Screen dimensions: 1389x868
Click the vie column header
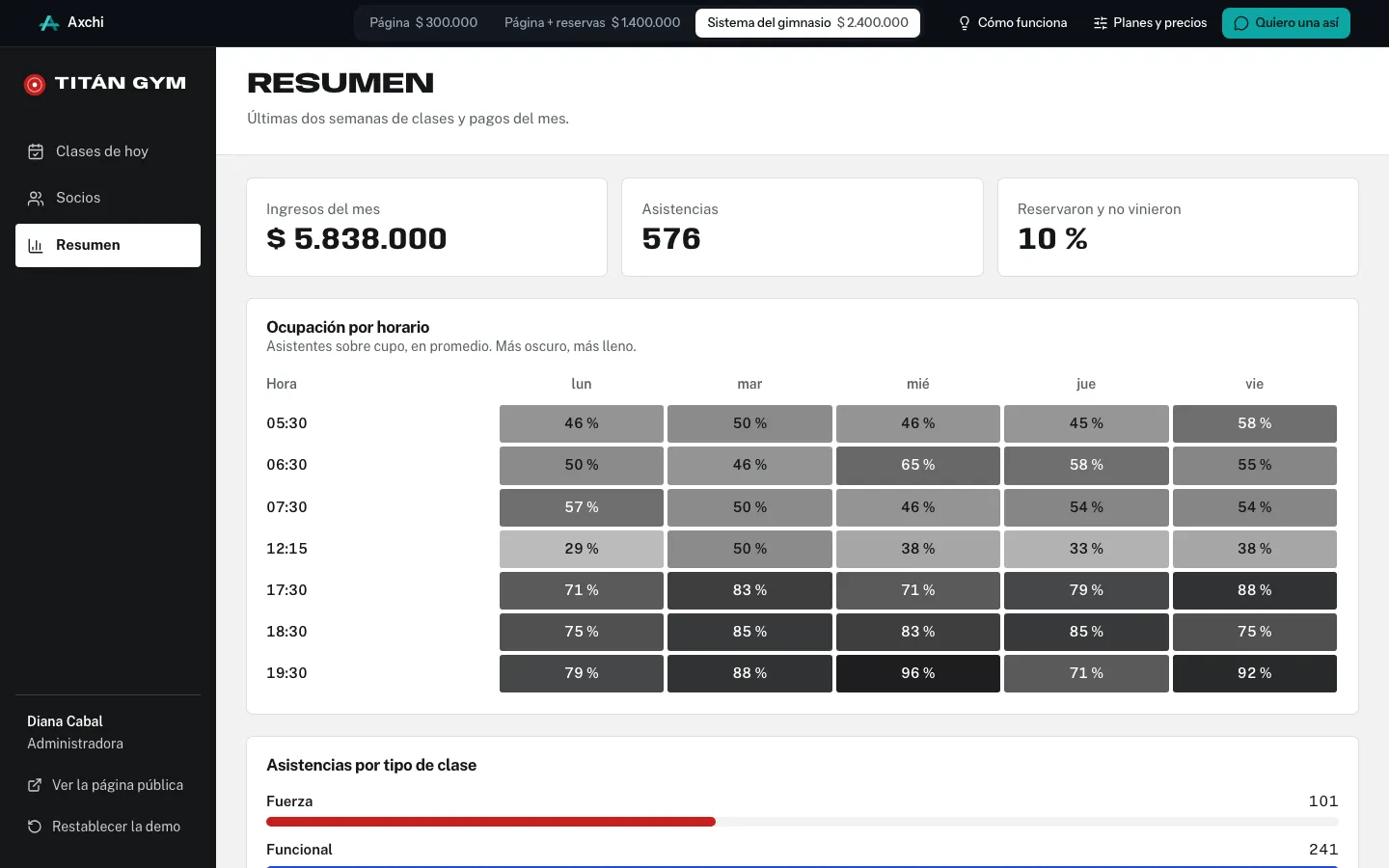click(x=1255, y=384)
